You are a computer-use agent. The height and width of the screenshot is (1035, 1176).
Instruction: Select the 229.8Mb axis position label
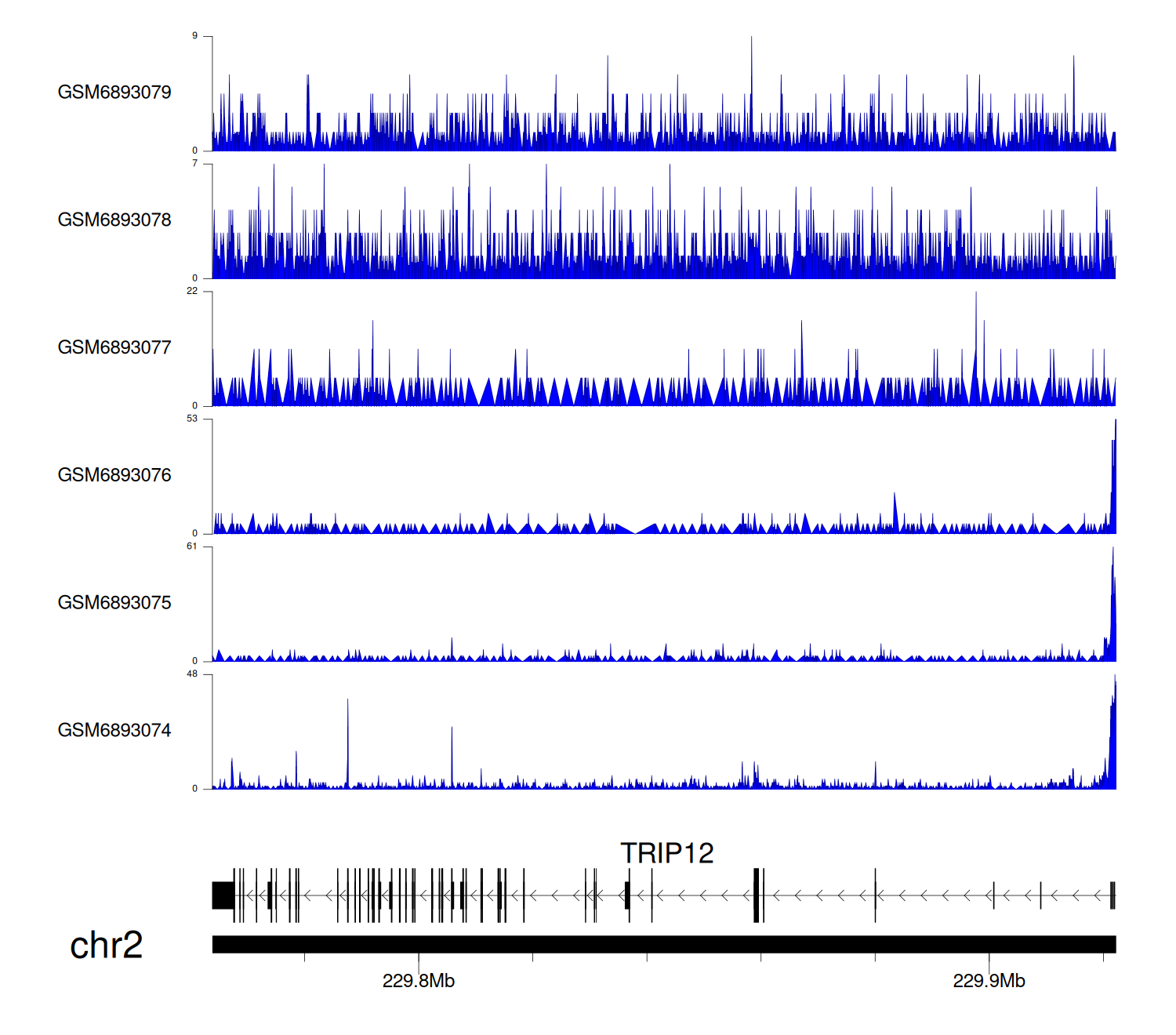click(418, 981)
